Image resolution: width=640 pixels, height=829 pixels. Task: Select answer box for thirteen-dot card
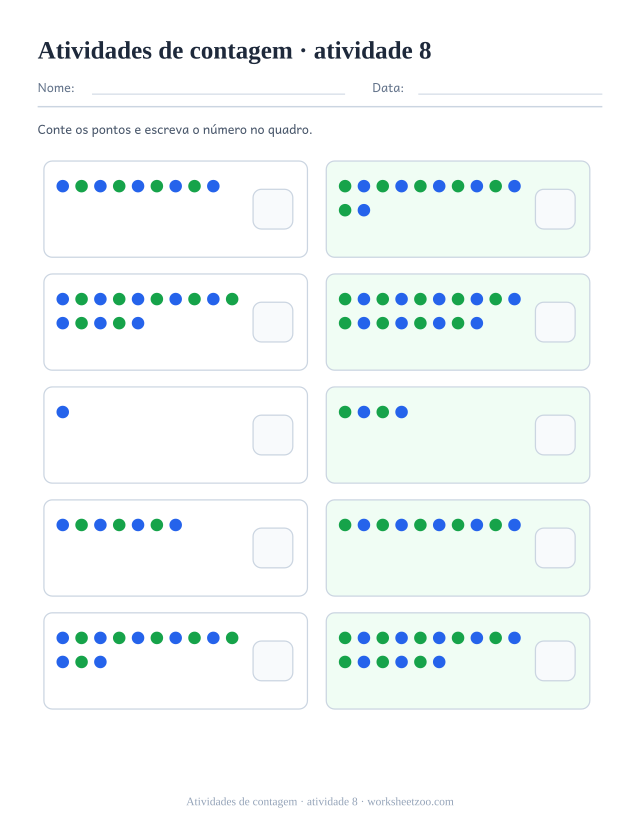(x=273, y=661)
